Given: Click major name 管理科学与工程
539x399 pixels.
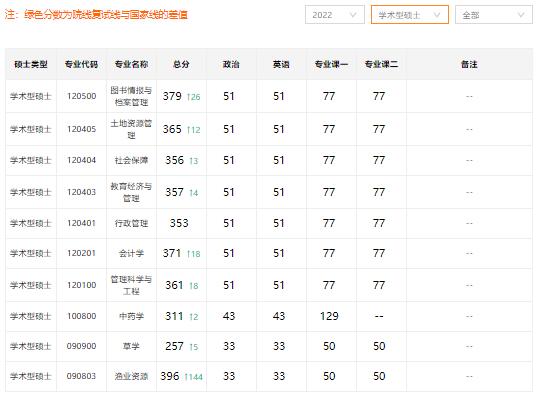Looking at the screenshot, I should coord(131,285).
